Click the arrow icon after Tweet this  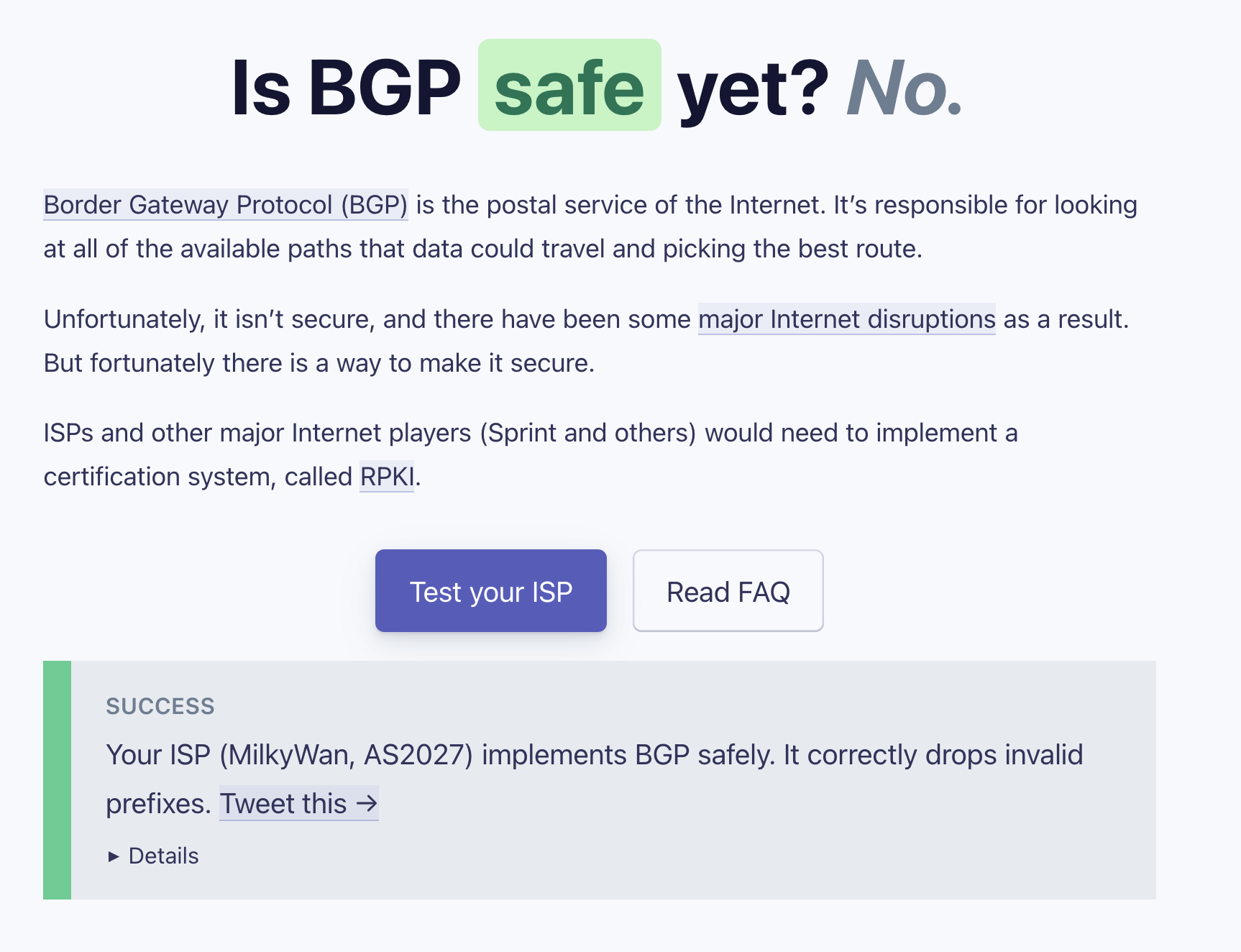(367, 804)
